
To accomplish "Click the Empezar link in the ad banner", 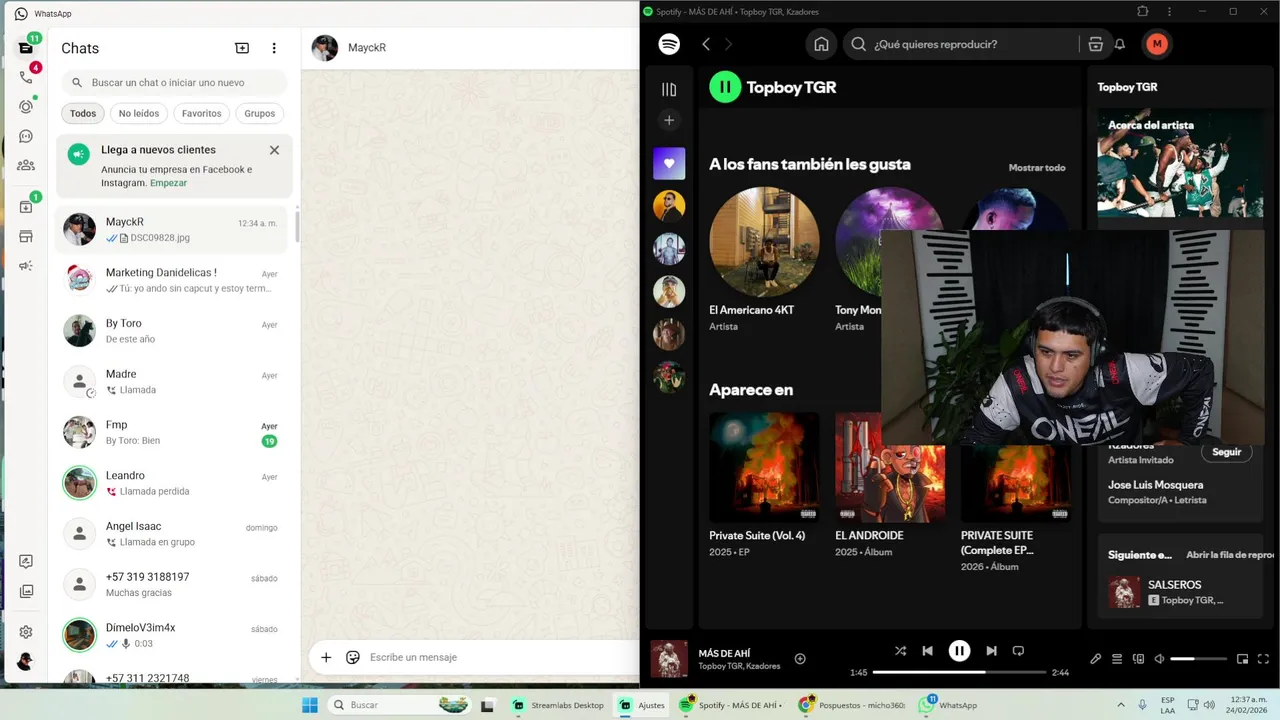I will 168,183.
